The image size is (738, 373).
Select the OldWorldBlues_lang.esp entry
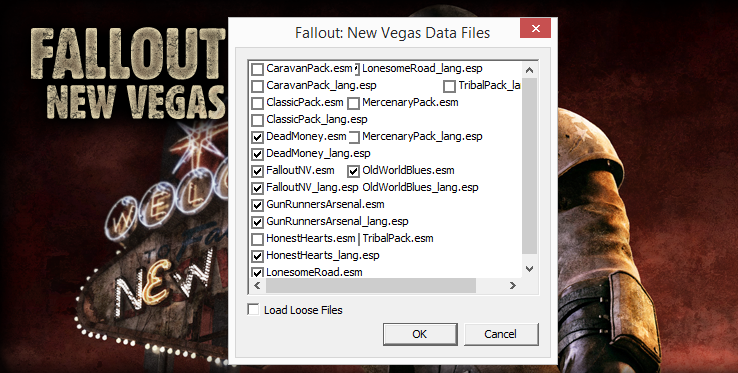420,187
